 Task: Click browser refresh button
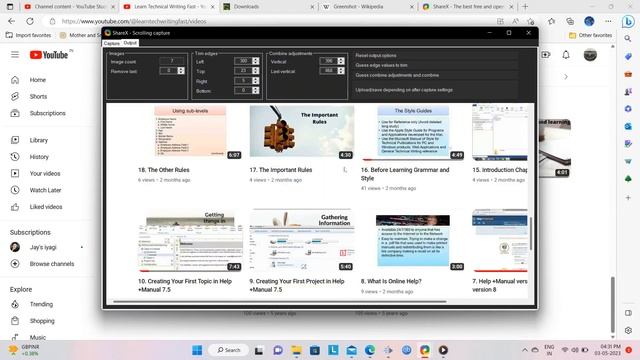click(x=30, y=21)
